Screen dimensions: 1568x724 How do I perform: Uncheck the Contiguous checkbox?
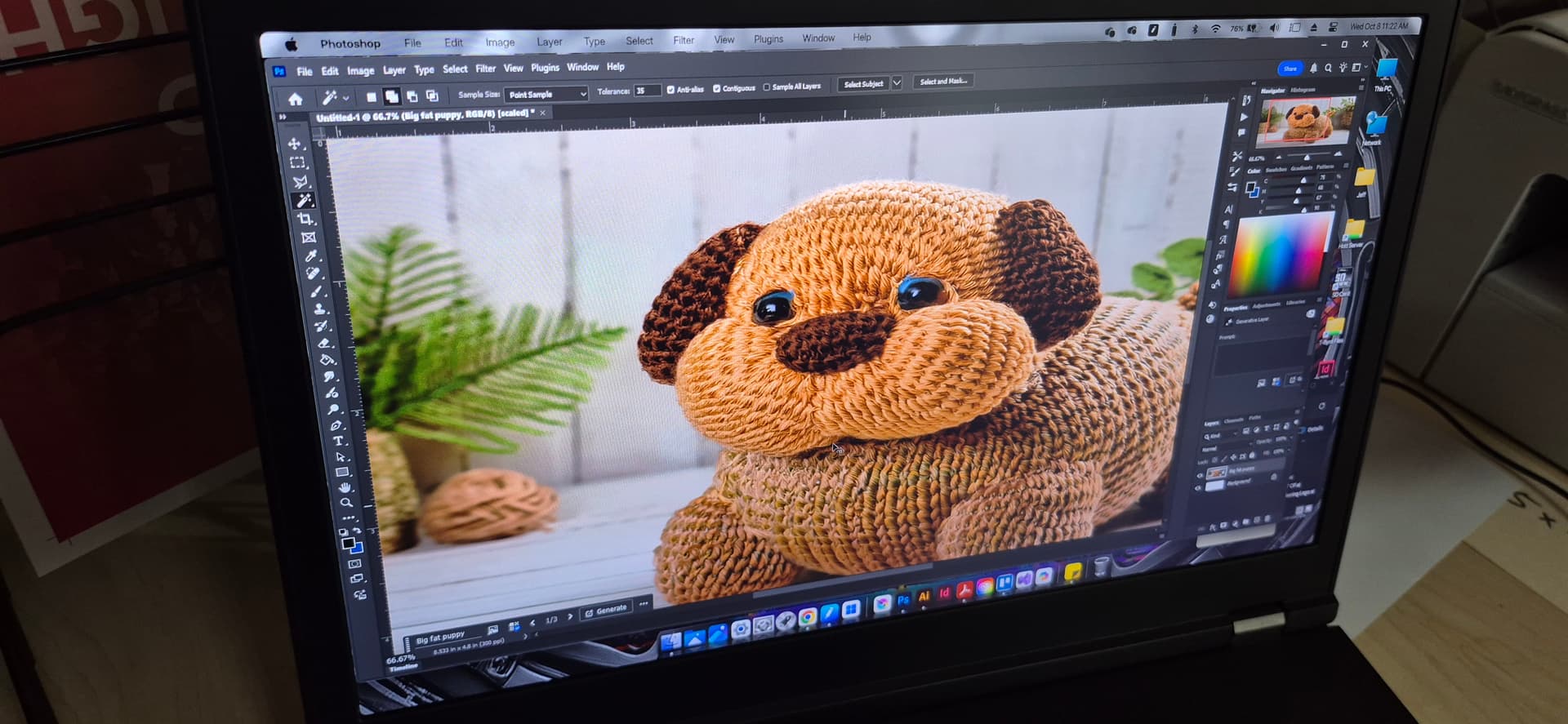point(716,88)
